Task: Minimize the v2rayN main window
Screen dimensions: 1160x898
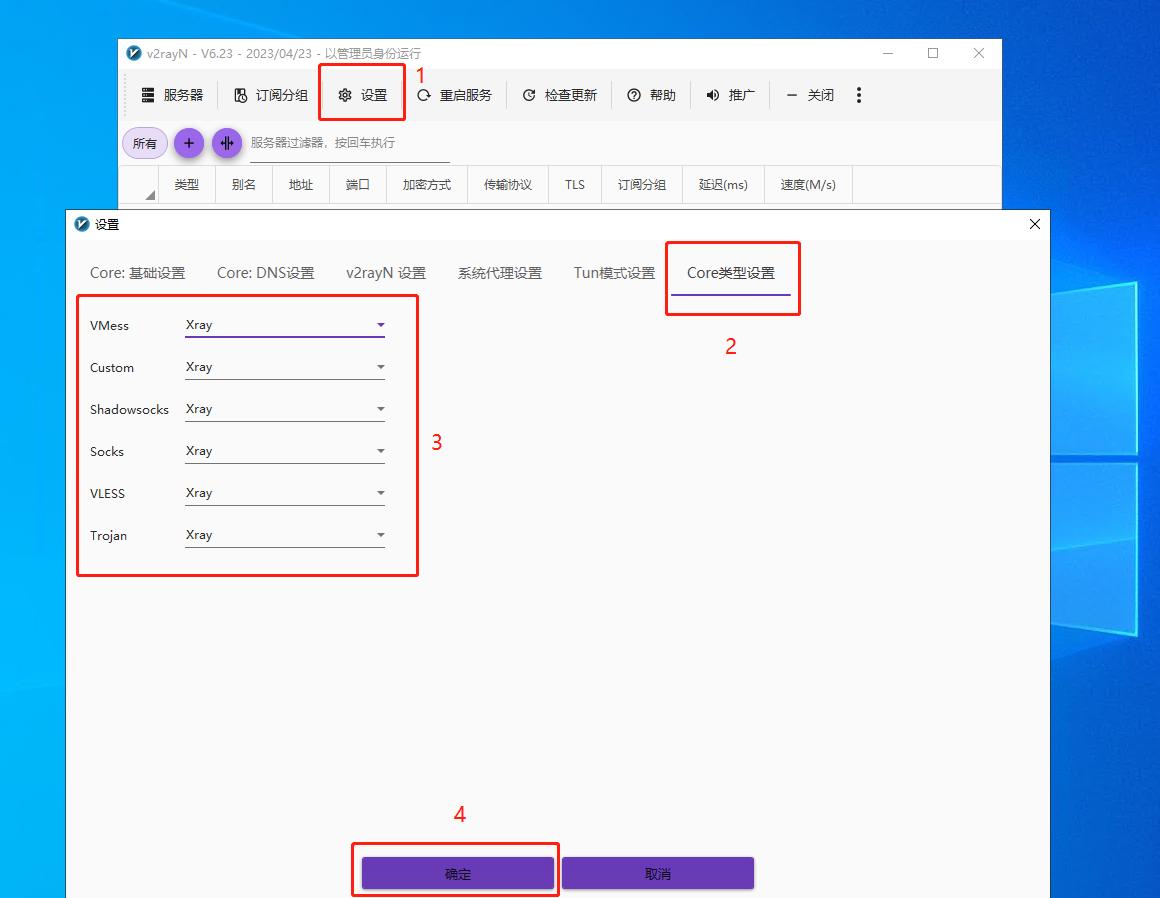Action: 888,53
